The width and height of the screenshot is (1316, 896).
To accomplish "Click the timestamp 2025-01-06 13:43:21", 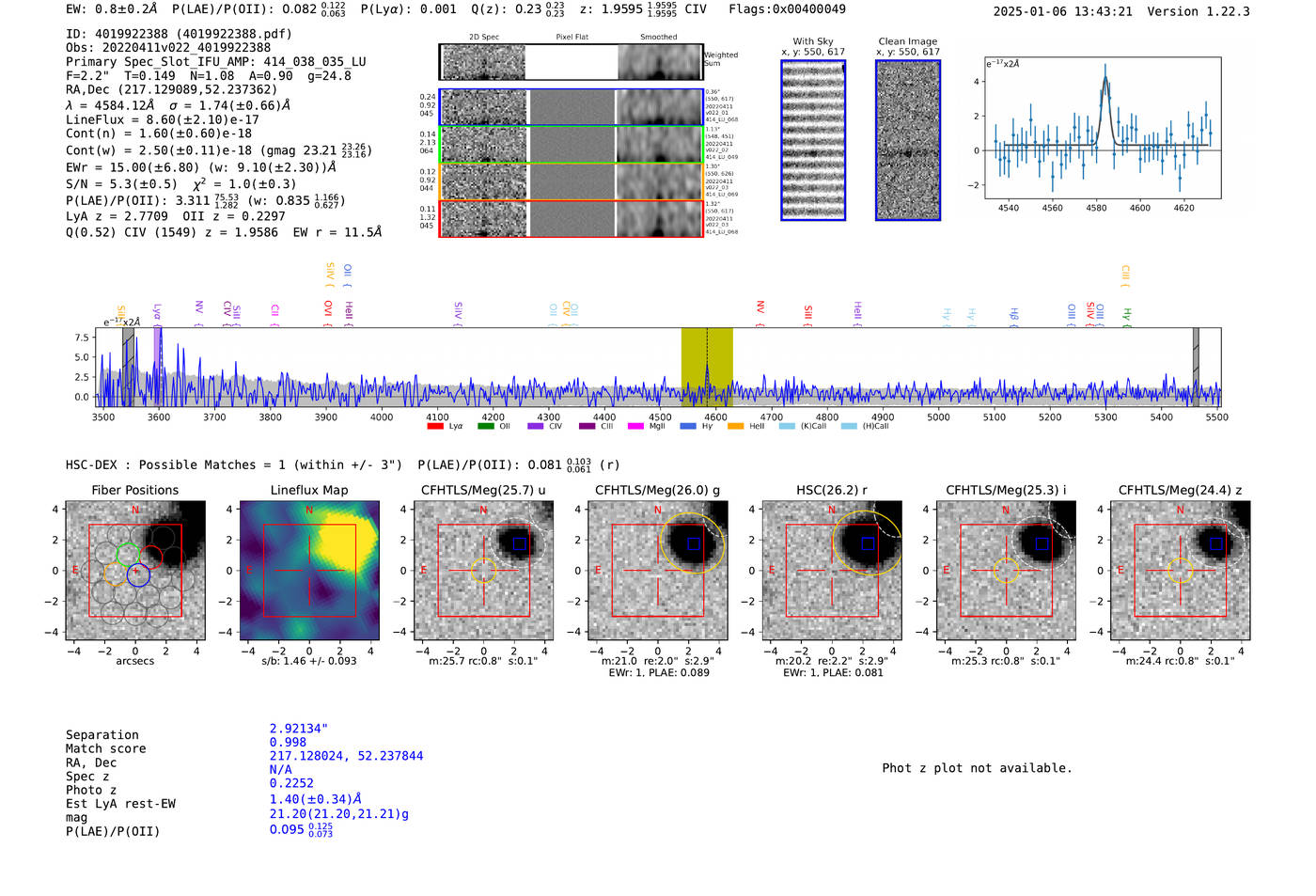I will [1063, 11].
